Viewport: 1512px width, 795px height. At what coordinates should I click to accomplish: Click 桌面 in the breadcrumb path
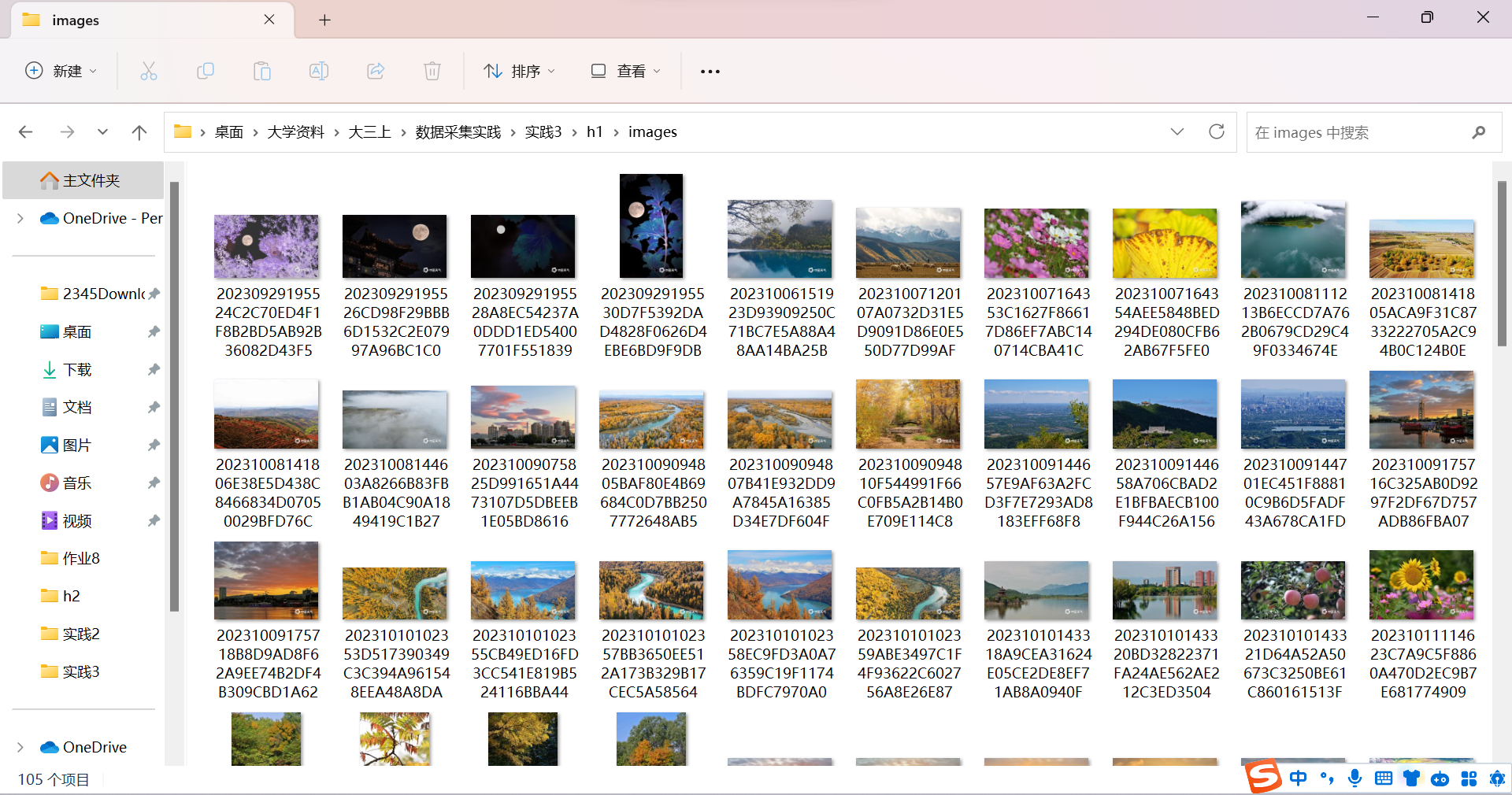[x=229, y=132]
